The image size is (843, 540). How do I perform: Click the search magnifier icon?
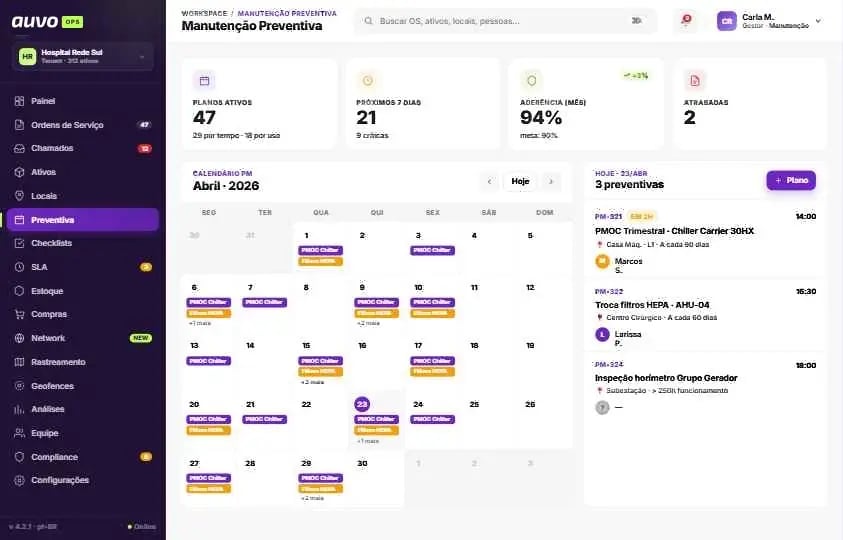[368, 21]
